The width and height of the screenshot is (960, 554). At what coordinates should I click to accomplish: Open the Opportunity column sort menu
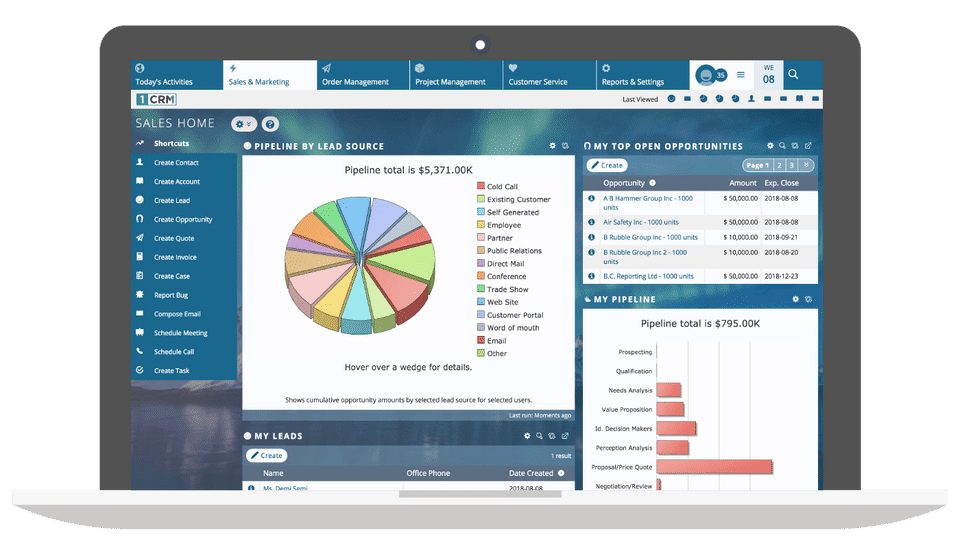[x=653, y=183]
